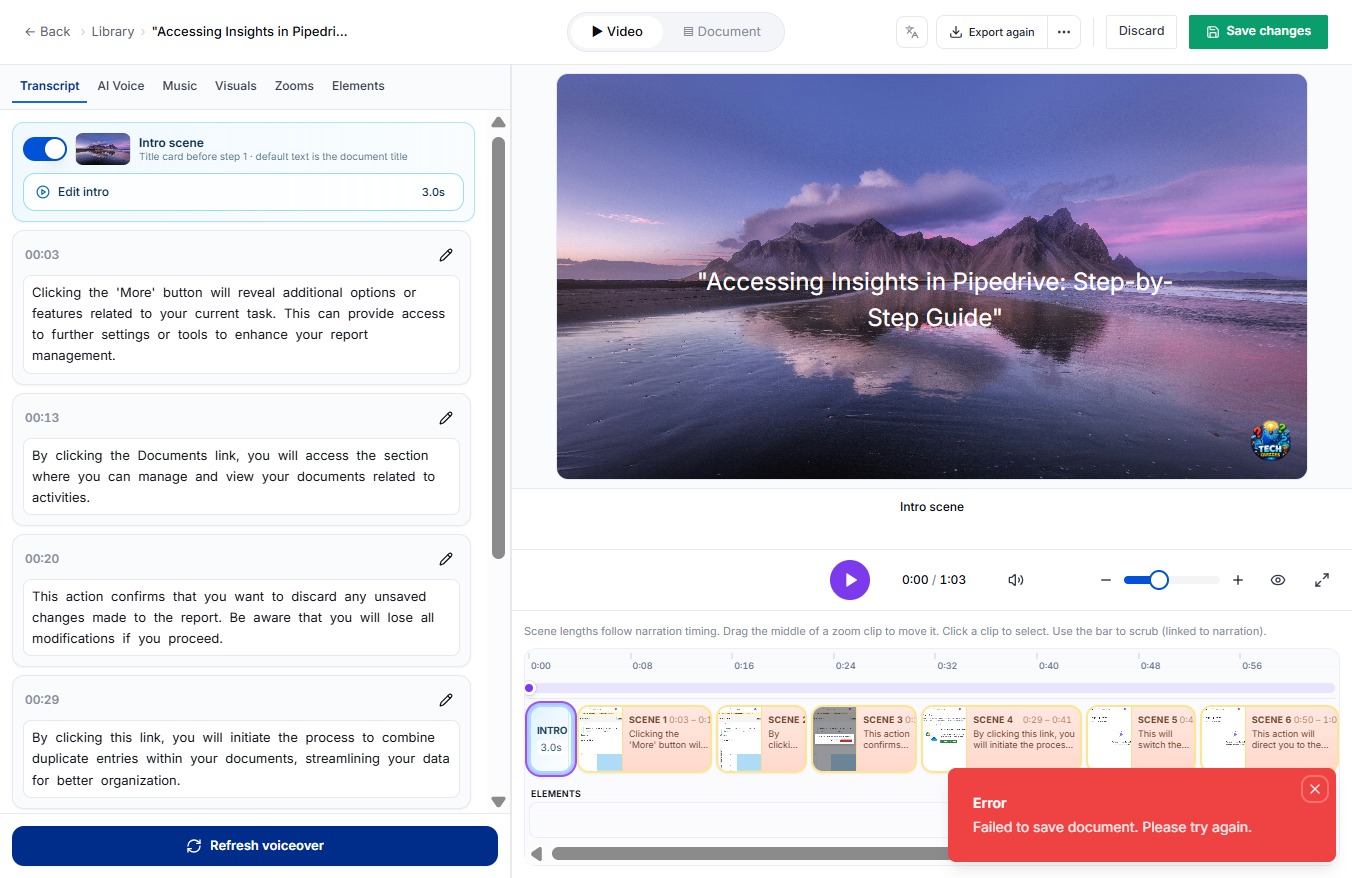Click the 0:24 timeline ruler mark
Image resolution: width=1352 pixels, height=878 pixels.
pos(846,665)
